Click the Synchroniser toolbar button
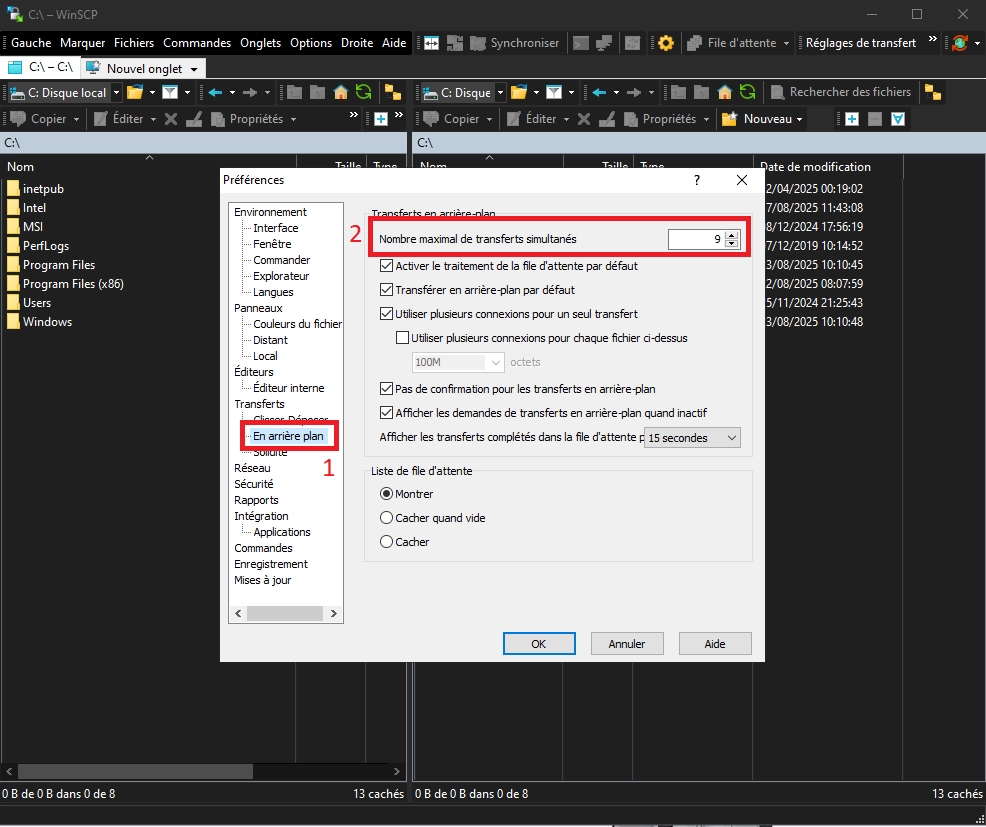Image resolution: width=986 pixels, height=827 pixels. pos(514,43)
